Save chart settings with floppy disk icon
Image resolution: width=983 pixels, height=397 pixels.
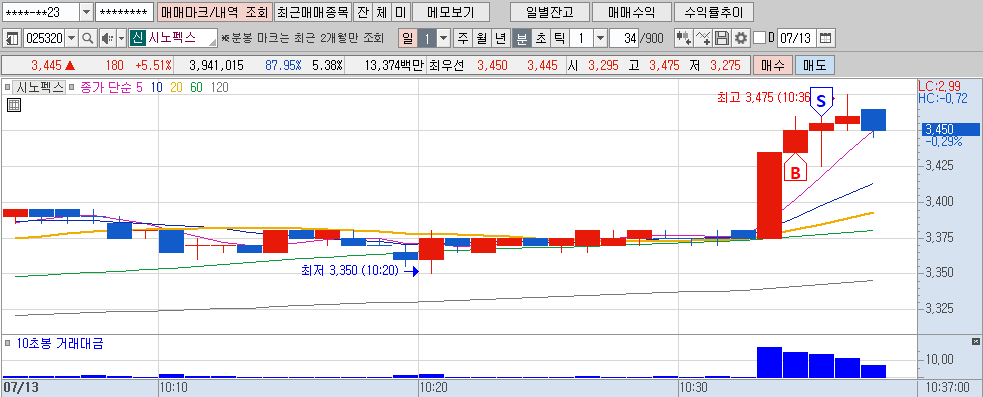point(722,38)
